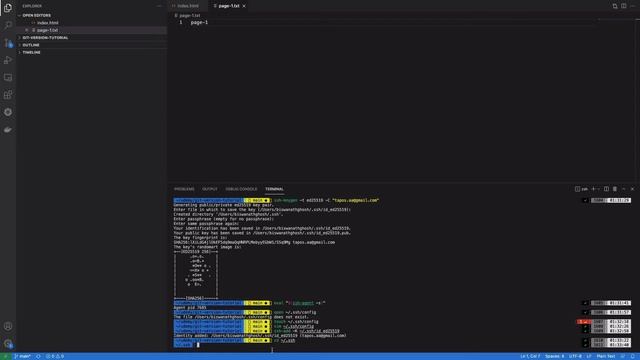
Task: Open the Search view in activity bar
Action: 8,25
